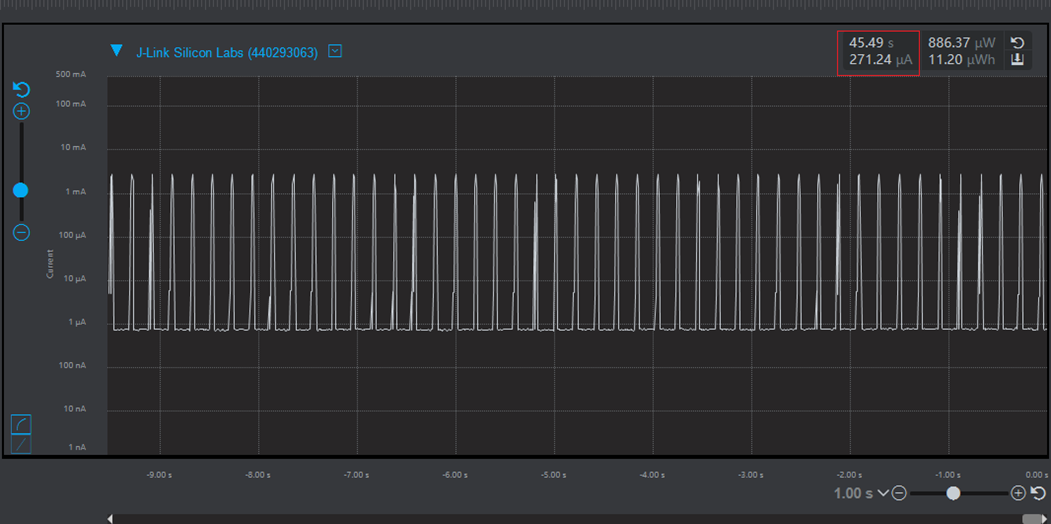Viewport: 1051px width, 524px height.
Task: Click the 11.20 µWh energy value
Action: coord(962,60)
